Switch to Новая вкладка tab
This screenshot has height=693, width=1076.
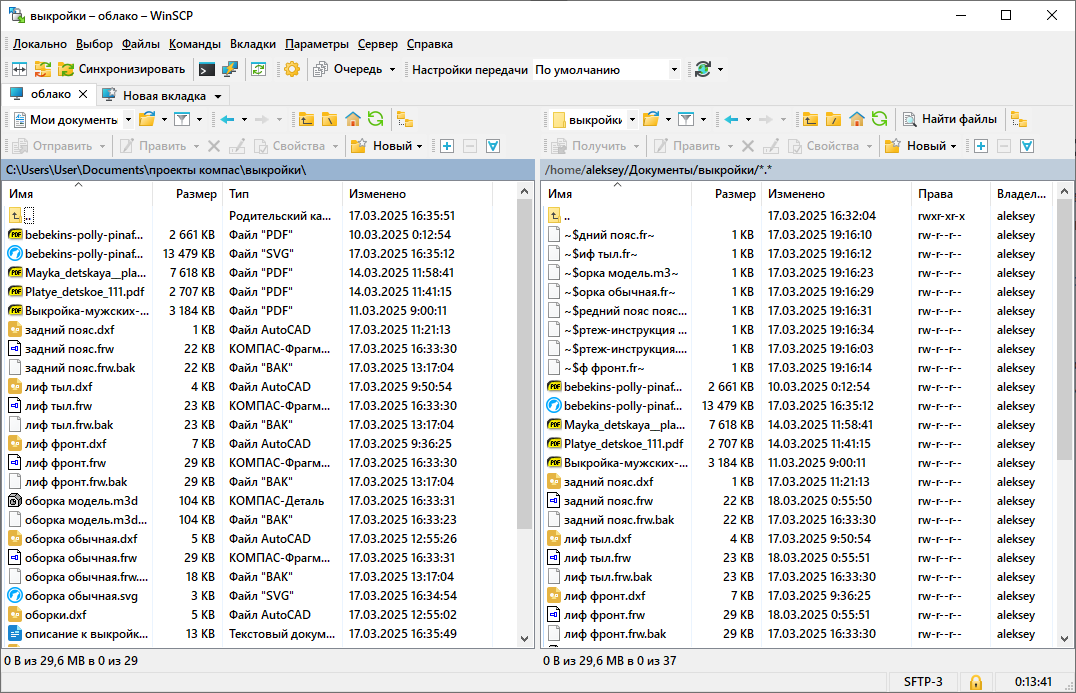pyautogui.click(x=164, y=96)
